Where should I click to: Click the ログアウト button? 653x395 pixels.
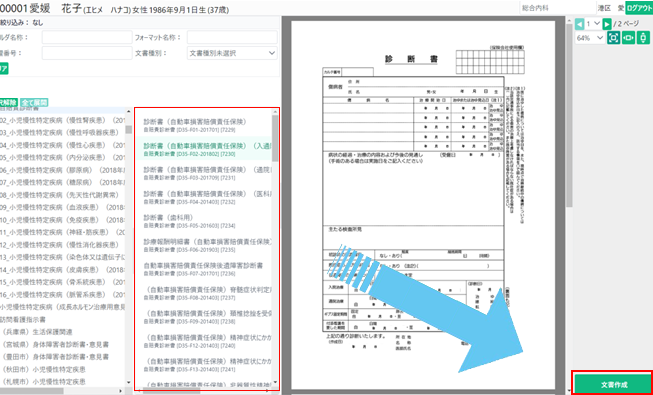coord(639,8)
